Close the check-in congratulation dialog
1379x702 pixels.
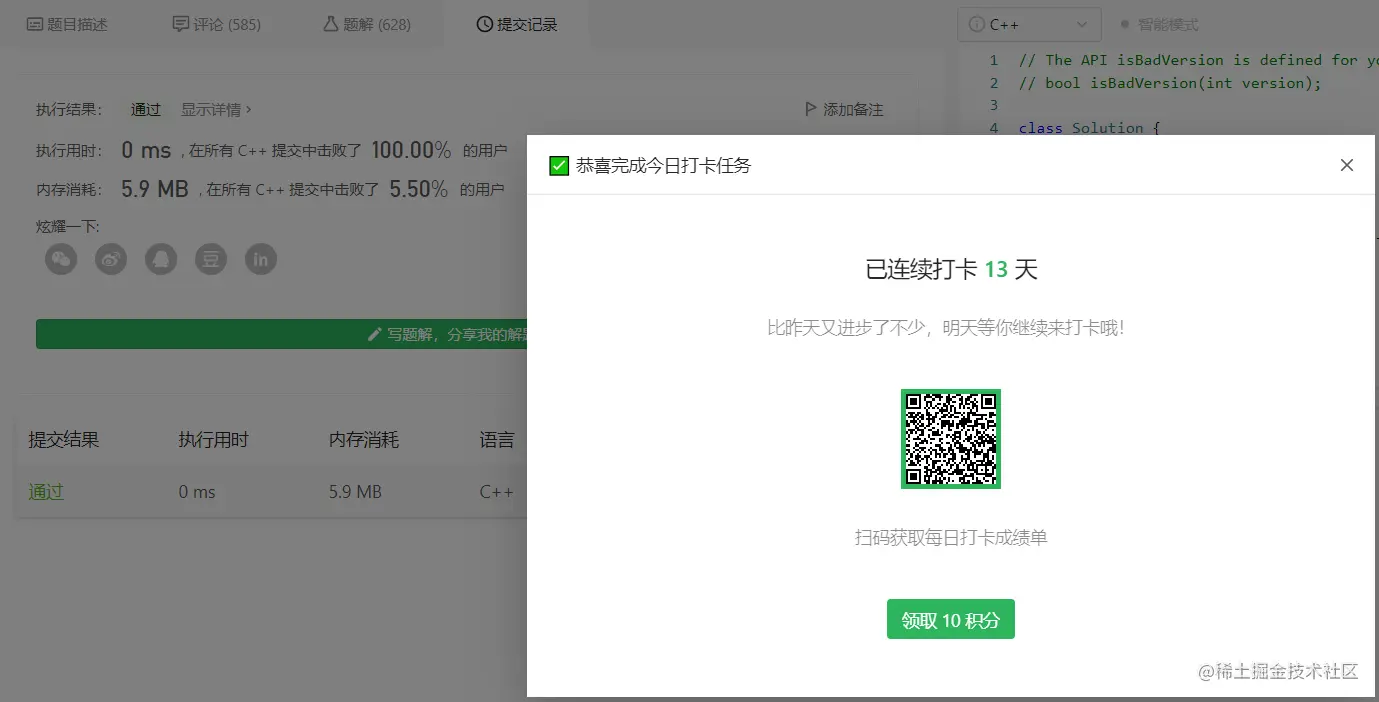pos(1347,165)
